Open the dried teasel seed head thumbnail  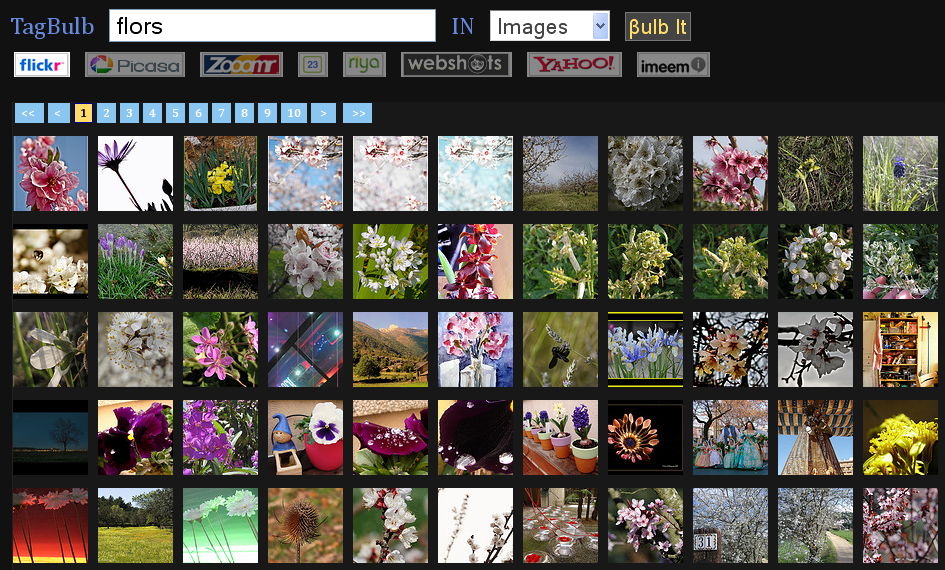(x=306, y=525)
